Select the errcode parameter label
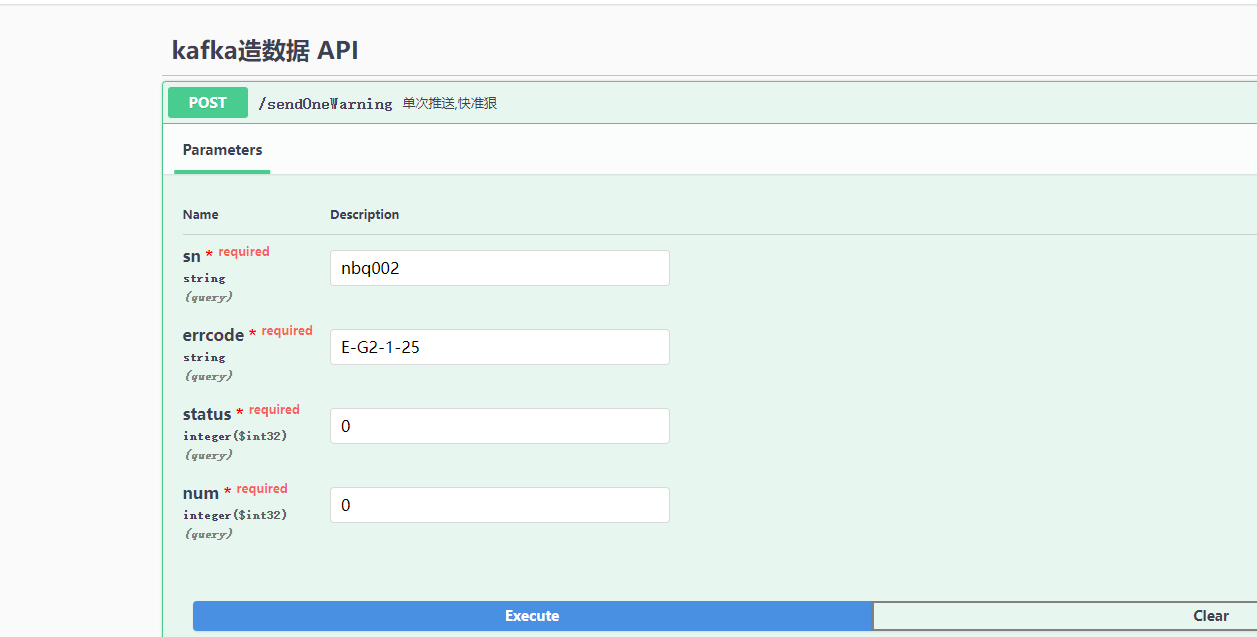1257x637 pixels. pyautogui.click(x=213, y=336)
